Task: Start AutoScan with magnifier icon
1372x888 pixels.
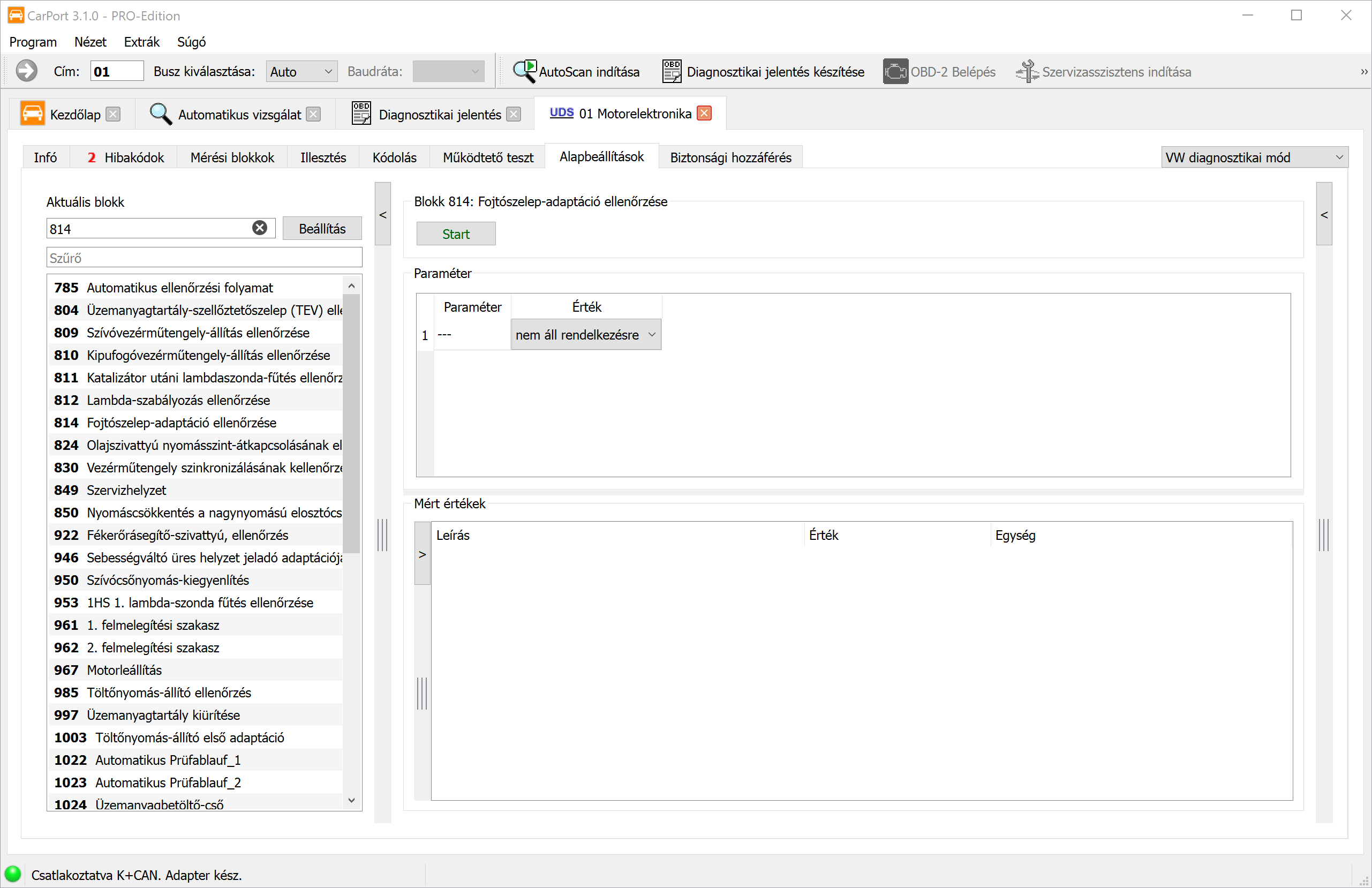Action: pyautogui.click(x=525, y=72)
